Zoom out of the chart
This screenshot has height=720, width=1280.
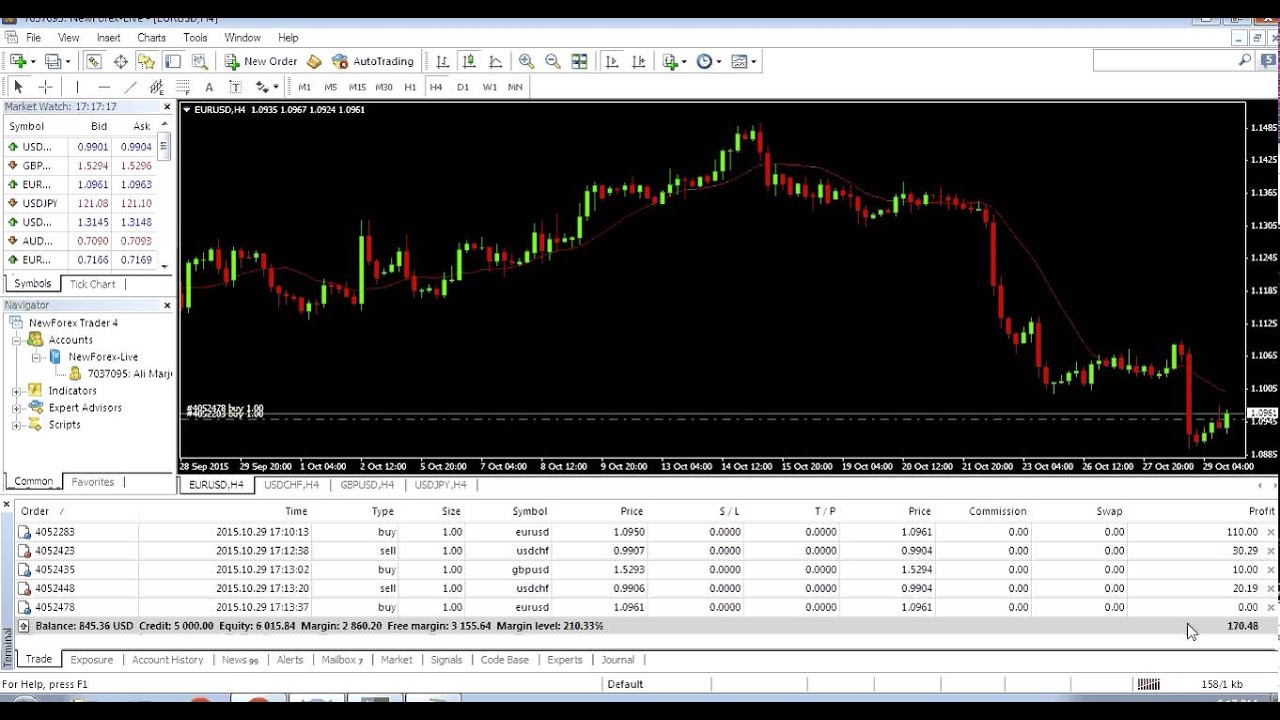coord(552,61)
